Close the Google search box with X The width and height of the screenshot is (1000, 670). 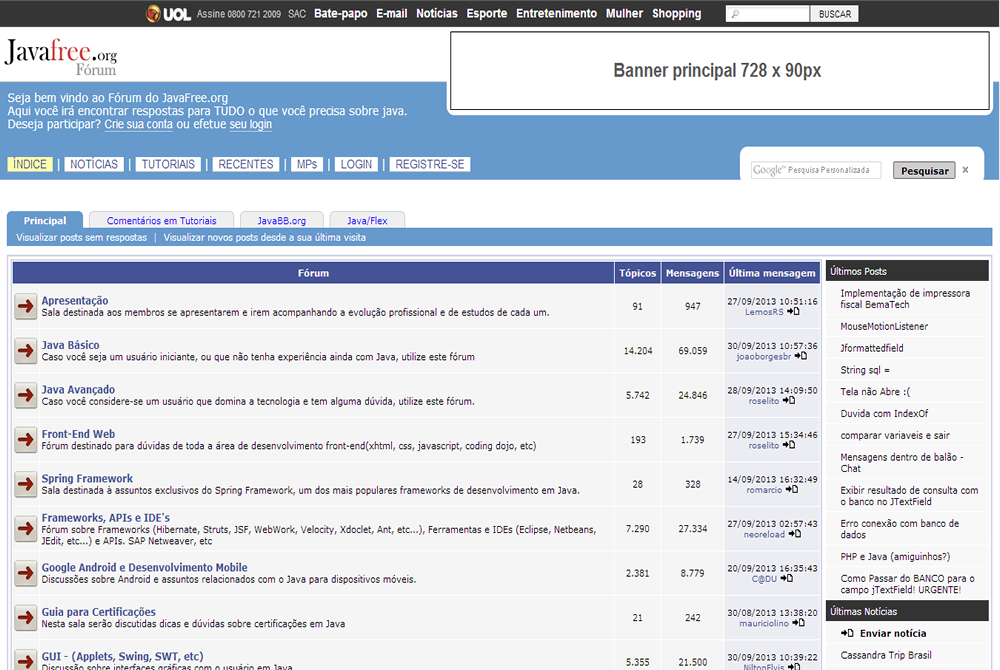[x=966, y=170]
